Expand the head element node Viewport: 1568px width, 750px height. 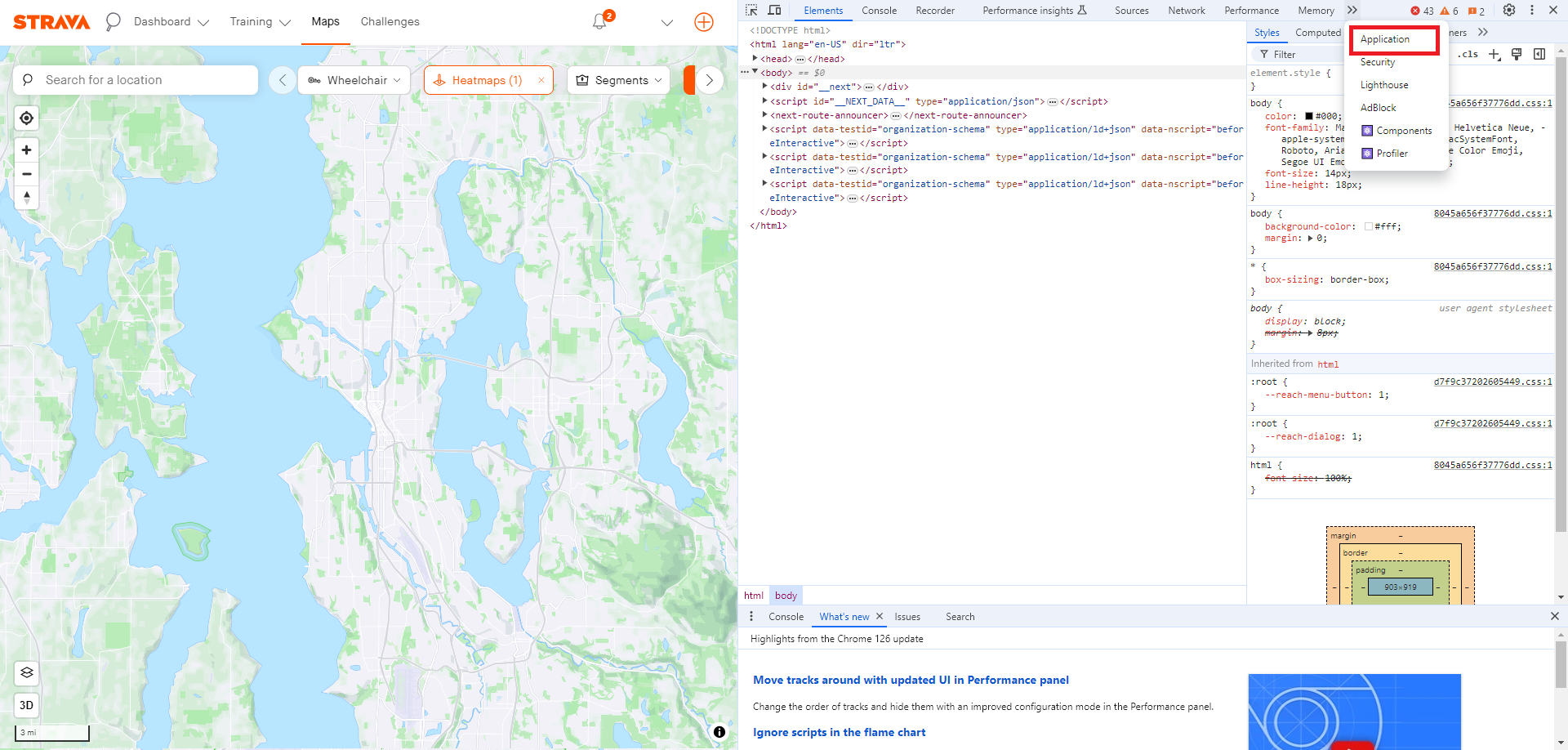pyautogui.click(x=755, y=59)
